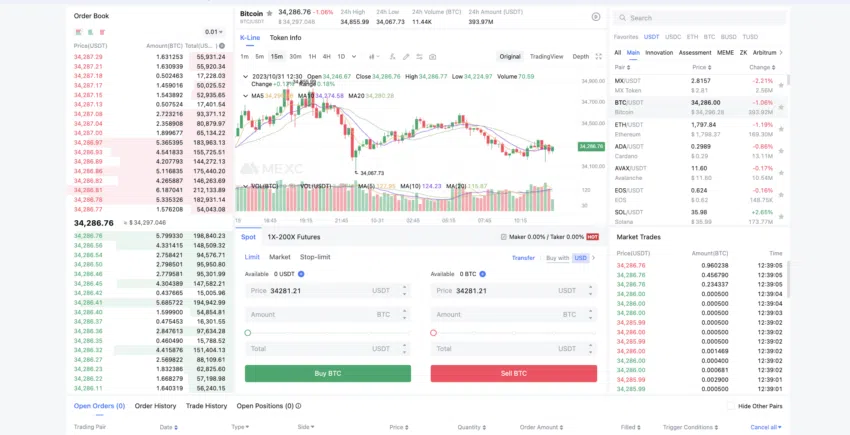Select the Innovation market category
Image resolution: width=850 pixels, height=435 pixels.
[x=659, y=53]
